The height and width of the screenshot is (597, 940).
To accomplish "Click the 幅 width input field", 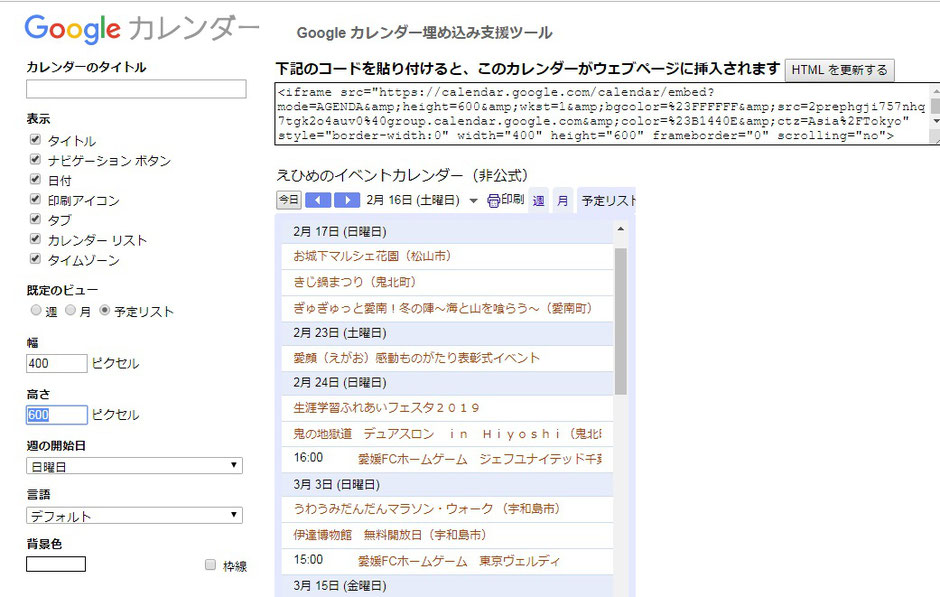I will [56, 363].
